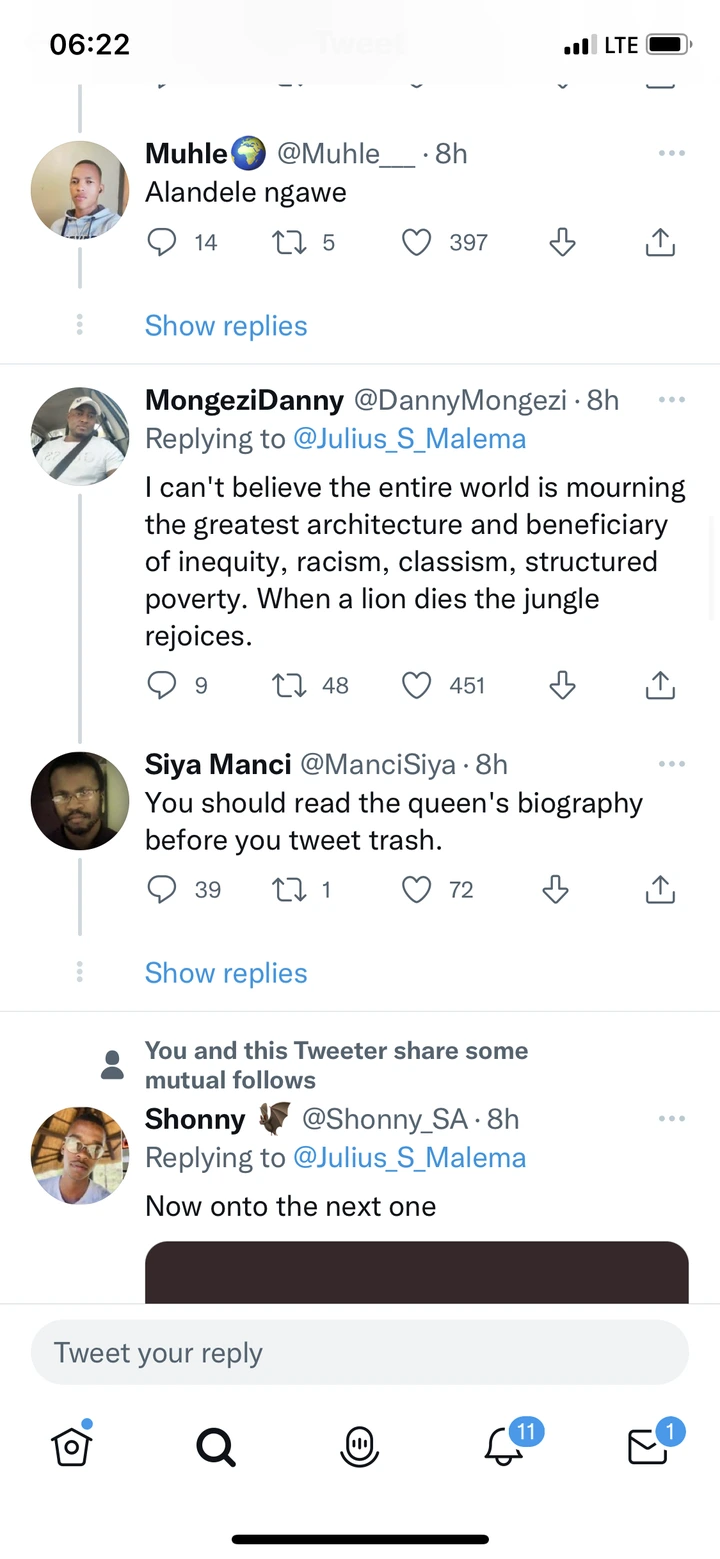Like MongeziDanny's tweet with 451 likes
This screenshot has height=1559, width=720.
416,685
